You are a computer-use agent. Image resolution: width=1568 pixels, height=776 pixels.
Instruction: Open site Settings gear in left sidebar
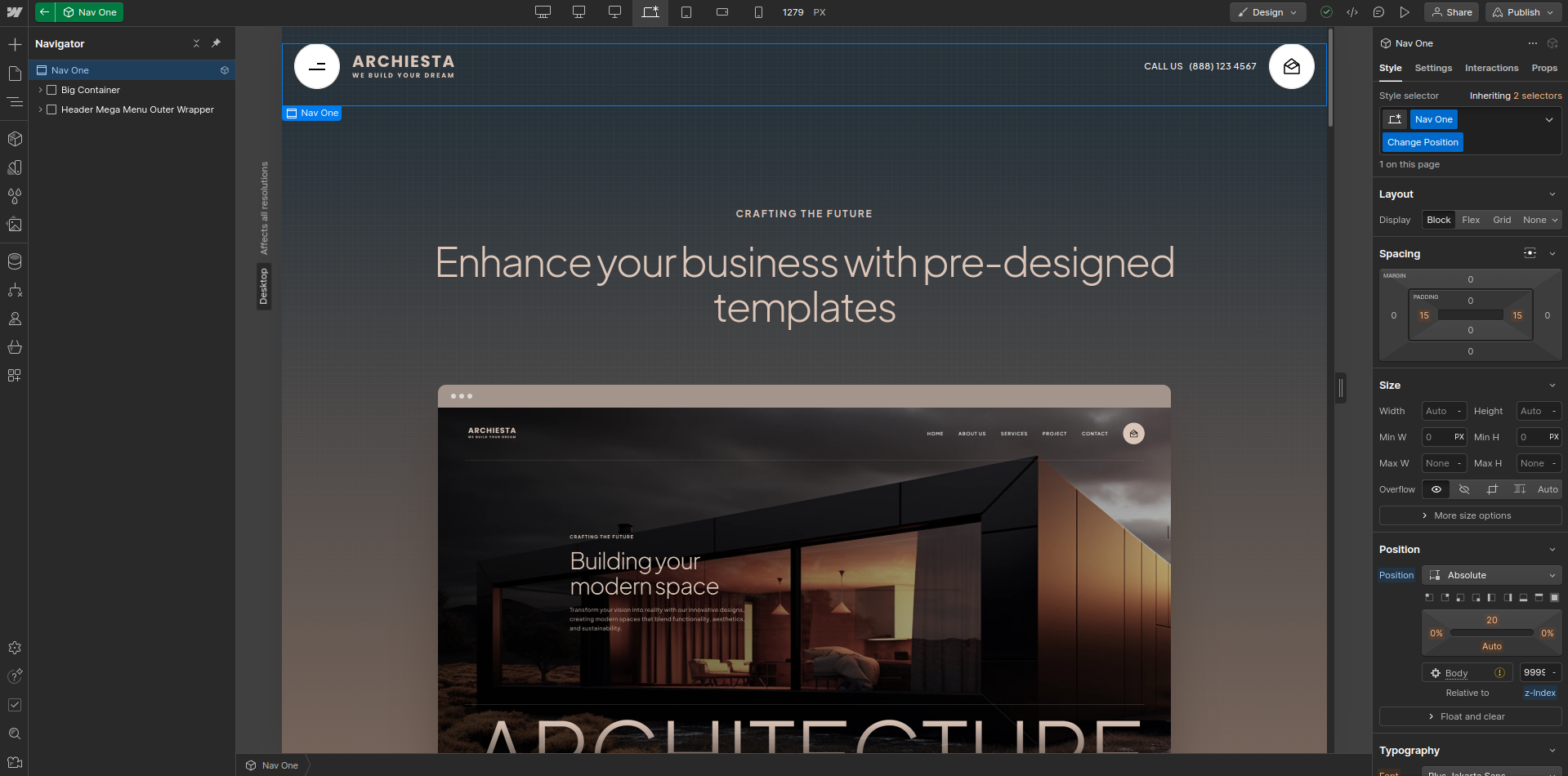[x=15, y=648]
